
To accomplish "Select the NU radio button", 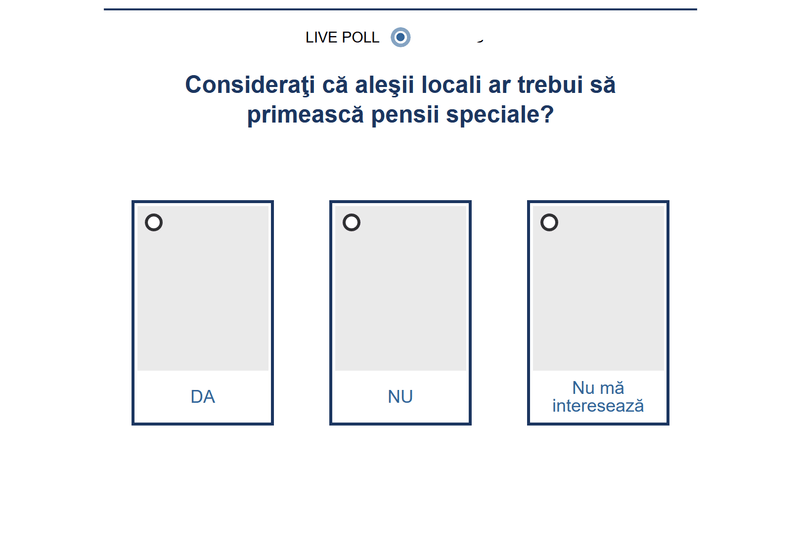I will (352, 222).
